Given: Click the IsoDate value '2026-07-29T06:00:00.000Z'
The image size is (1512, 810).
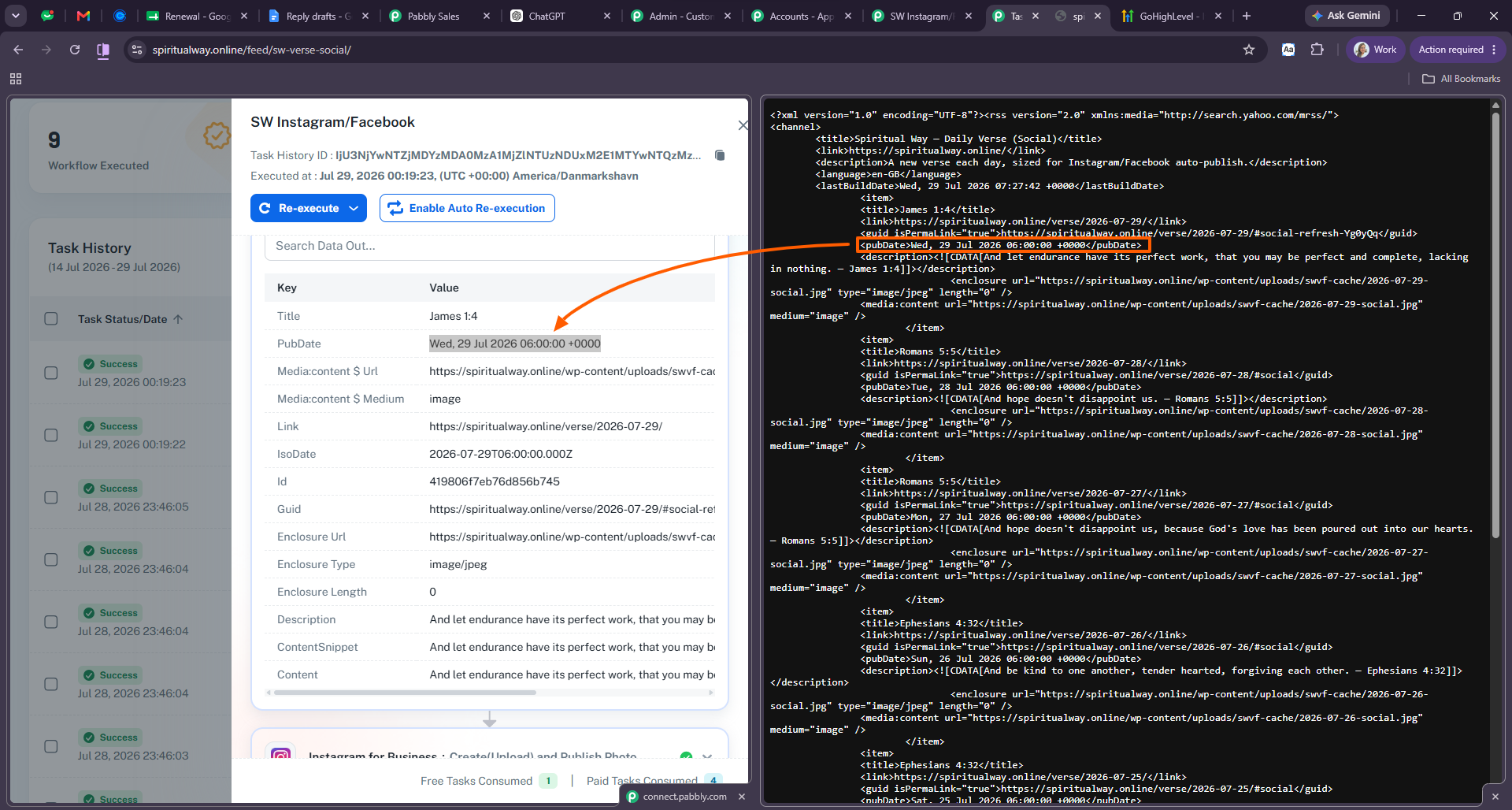Looking at the screenshot, I should (501, 454).
